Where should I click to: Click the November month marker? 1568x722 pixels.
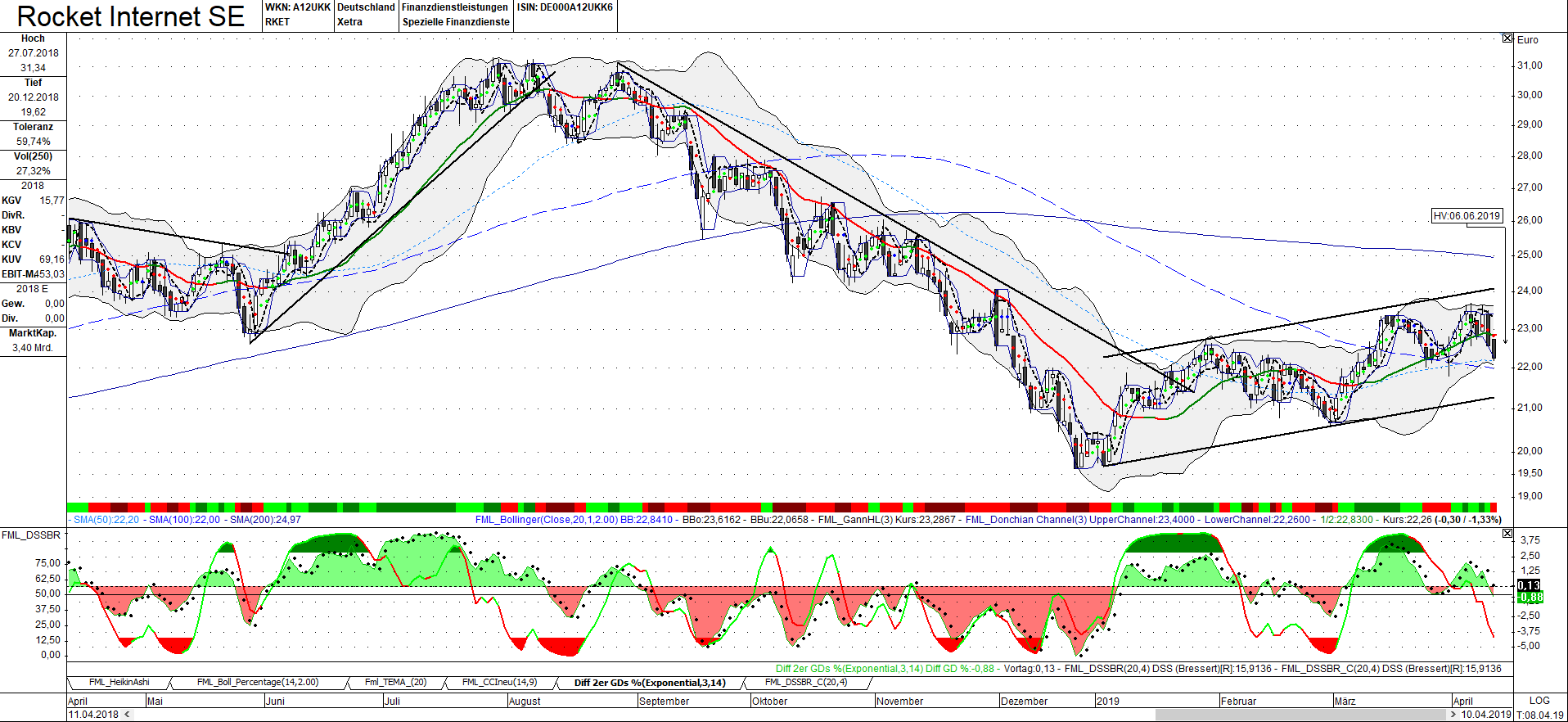click(x=900, y=701)
